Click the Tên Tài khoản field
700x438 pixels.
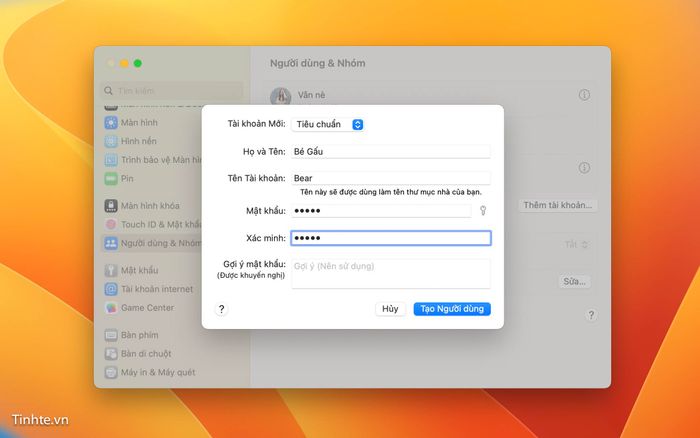(391, 178)
